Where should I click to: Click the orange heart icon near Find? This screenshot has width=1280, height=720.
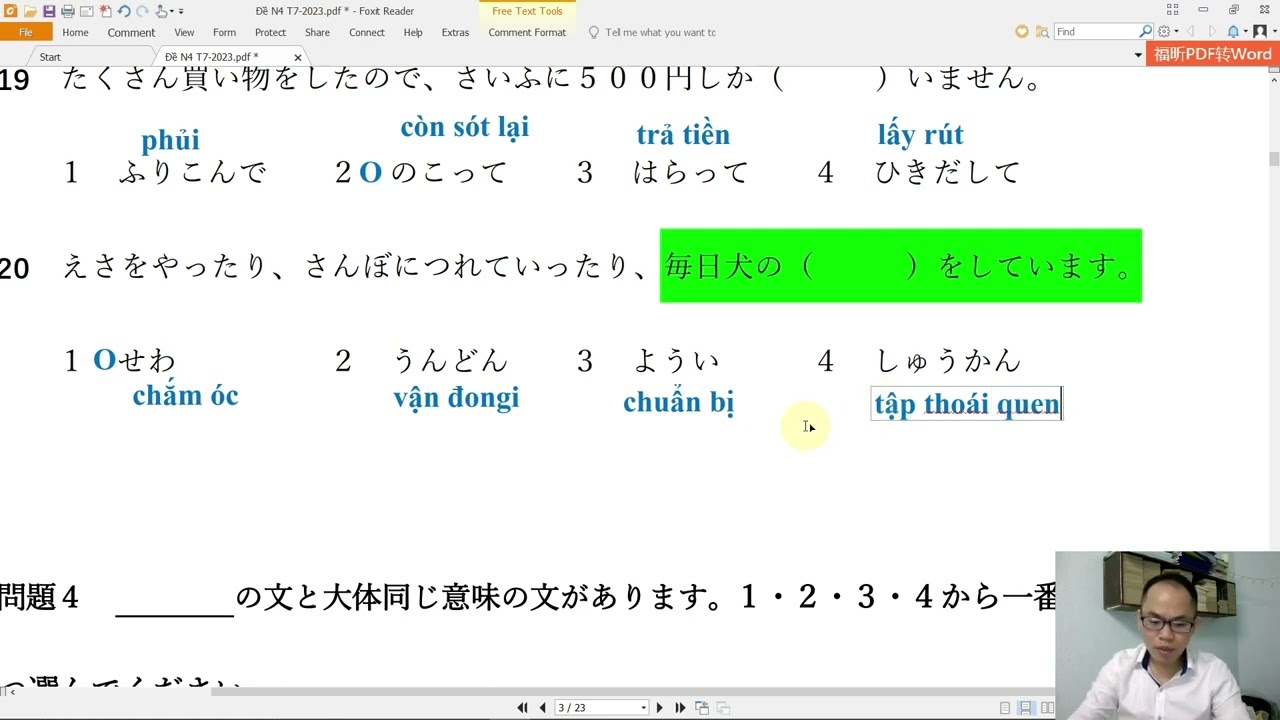coord(1022,32)
